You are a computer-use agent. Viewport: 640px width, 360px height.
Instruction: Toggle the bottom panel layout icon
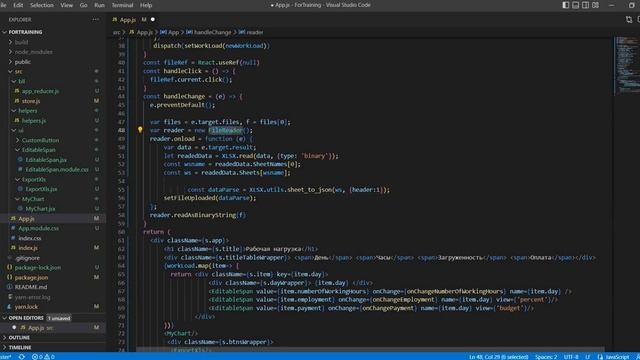click(576, 5)
